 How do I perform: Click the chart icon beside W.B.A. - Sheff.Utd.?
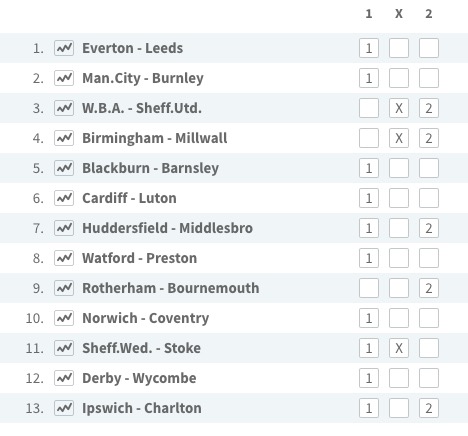(64, 108)
